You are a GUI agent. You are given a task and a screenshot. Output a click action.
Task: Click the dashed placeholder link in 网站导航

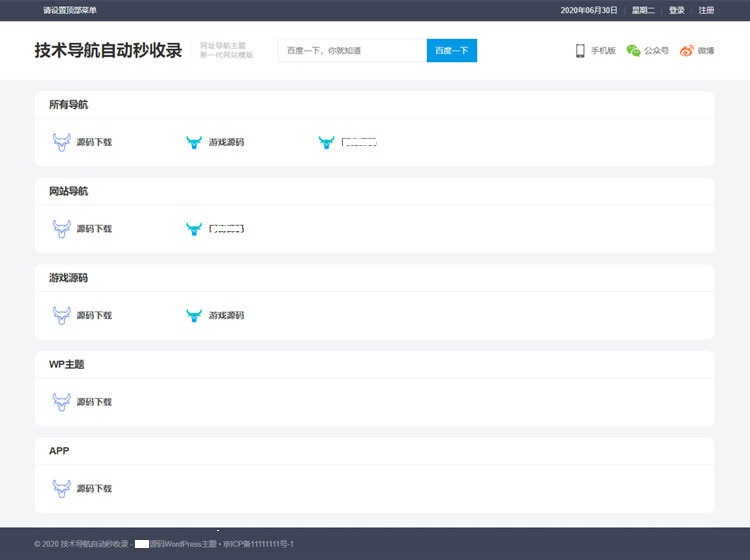(x=227, y=229)
